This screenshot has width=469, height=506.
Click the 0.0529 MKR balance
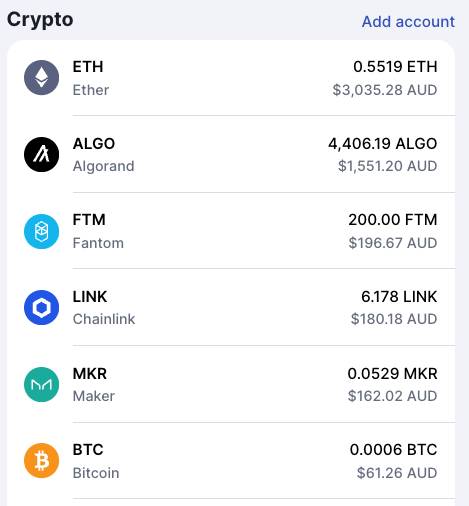(392, 373)
